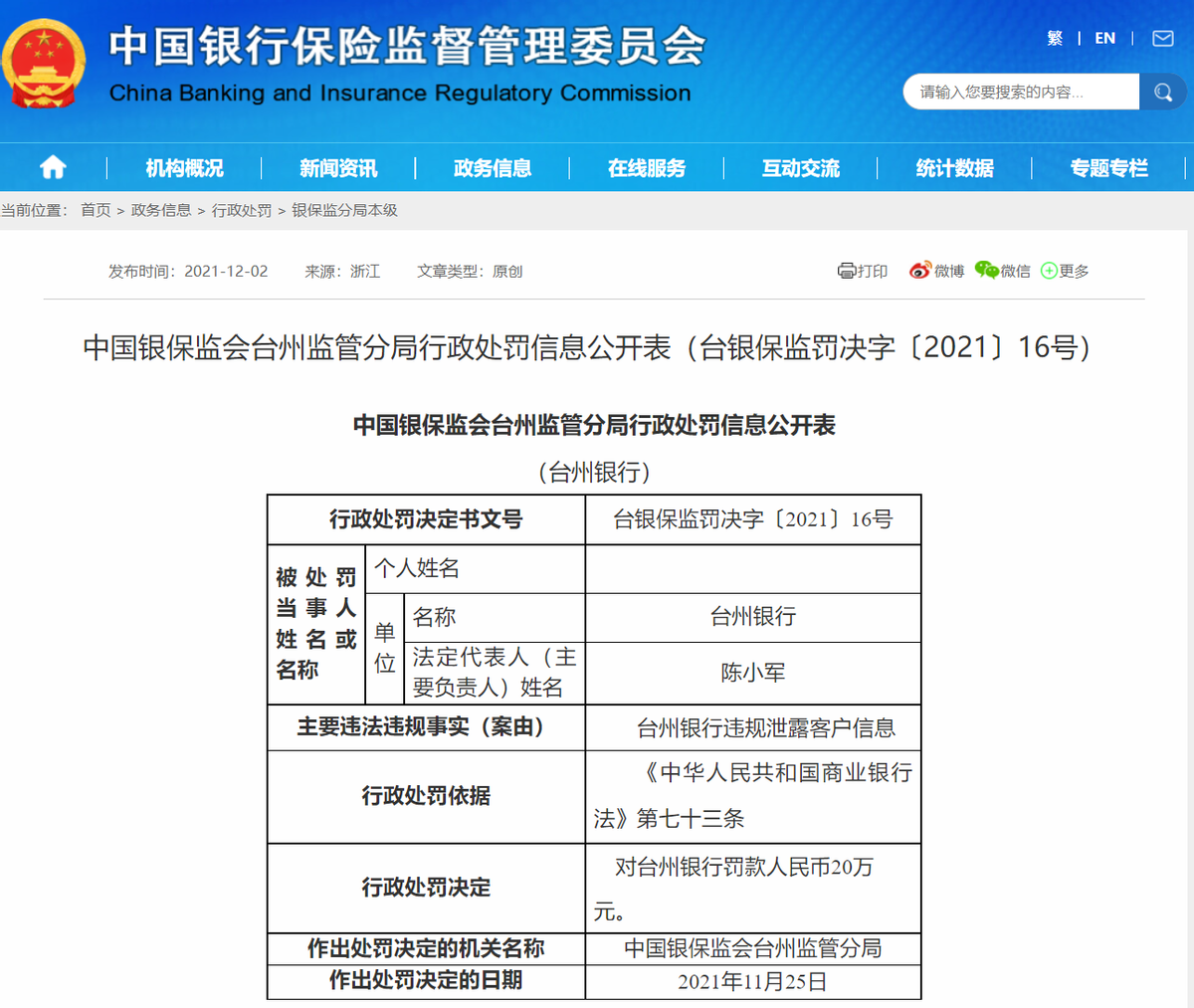1194x1008 pixels.
Task: Go to 首页 in breadcrumb
Action: tap(96, 210)
